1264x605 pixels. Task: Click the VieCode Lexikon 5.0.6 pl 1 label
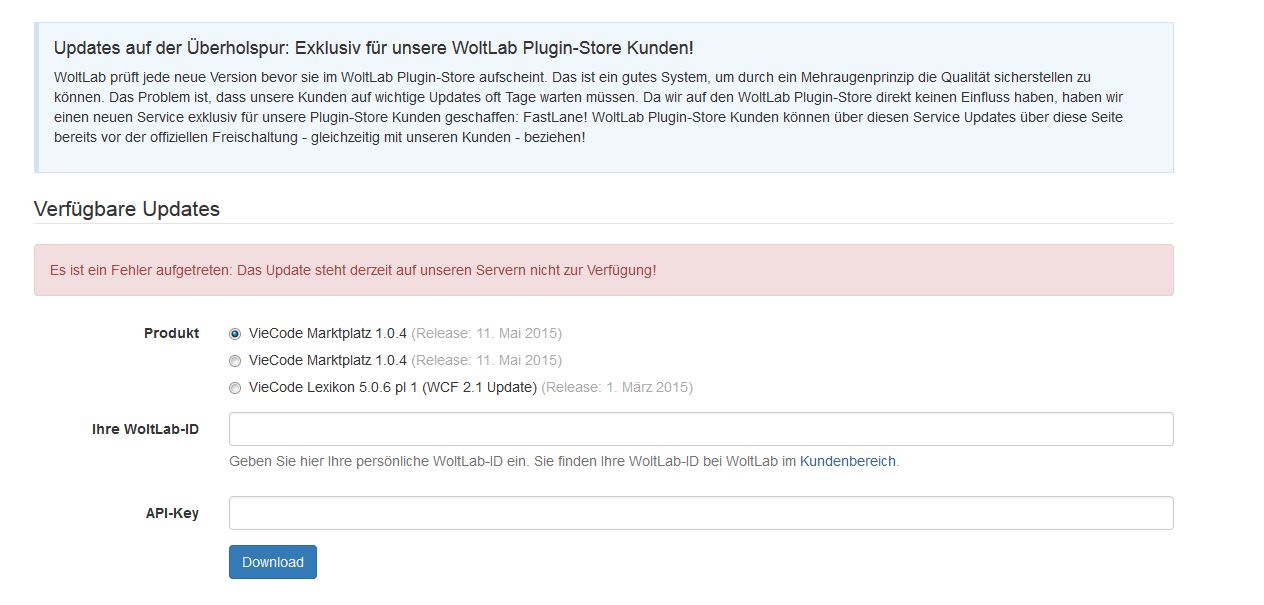392,388
